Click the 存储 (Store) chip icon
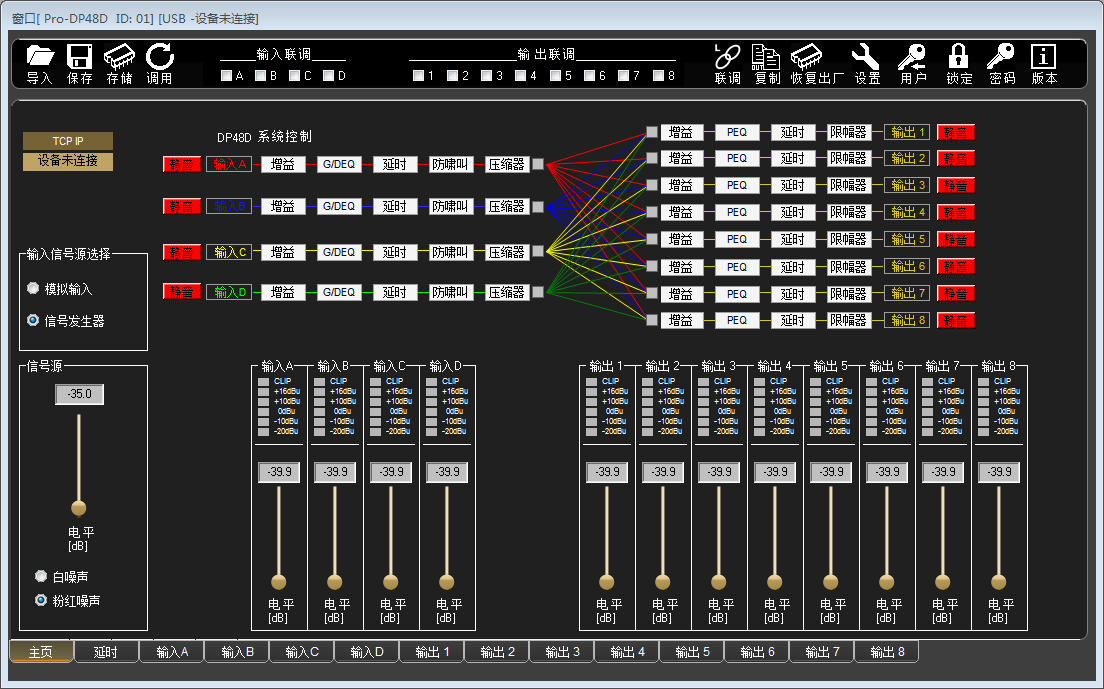This screenshot has height=689, width=1104. 119,56
